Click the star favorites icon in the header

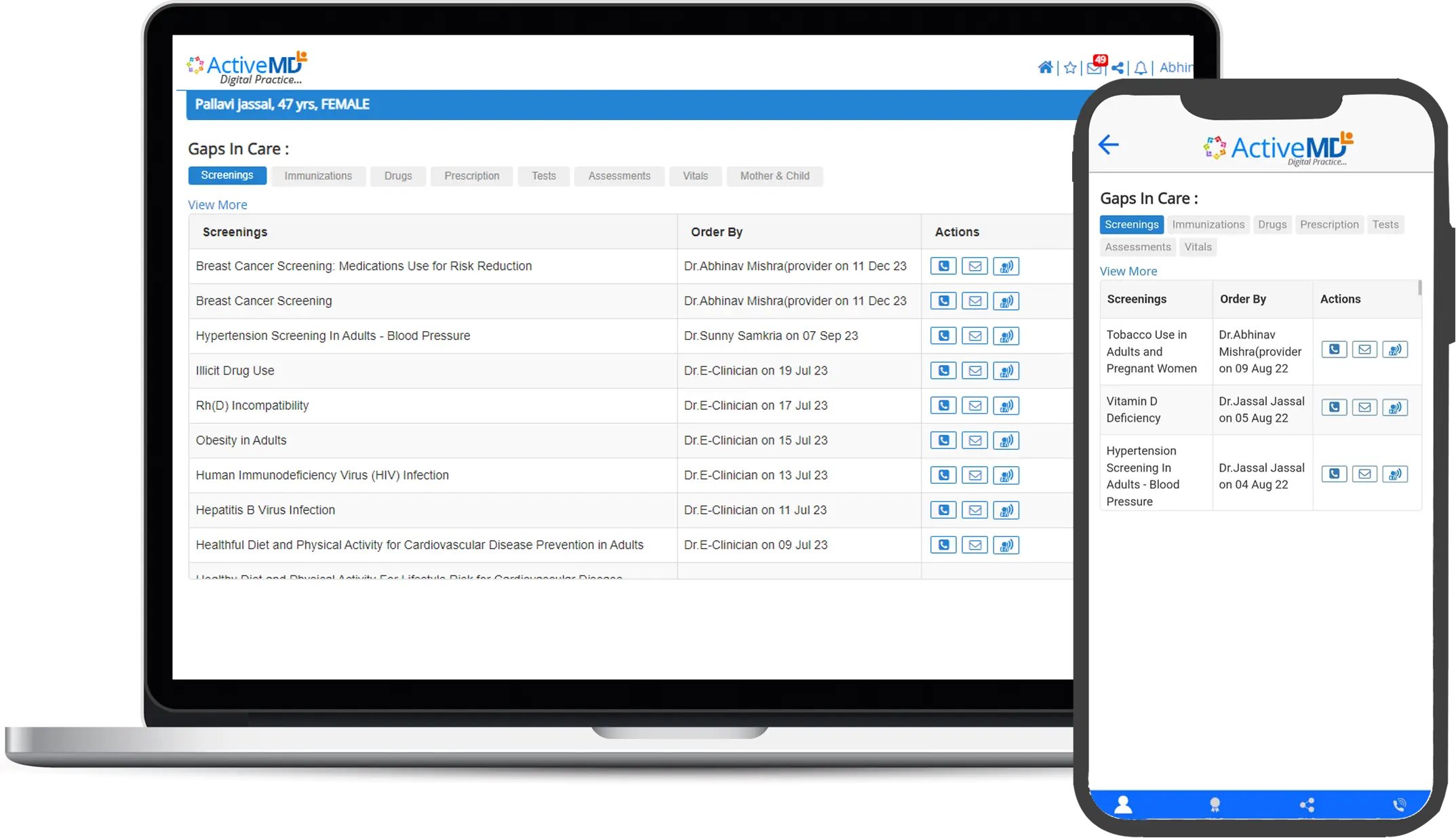click(1070, 68)
